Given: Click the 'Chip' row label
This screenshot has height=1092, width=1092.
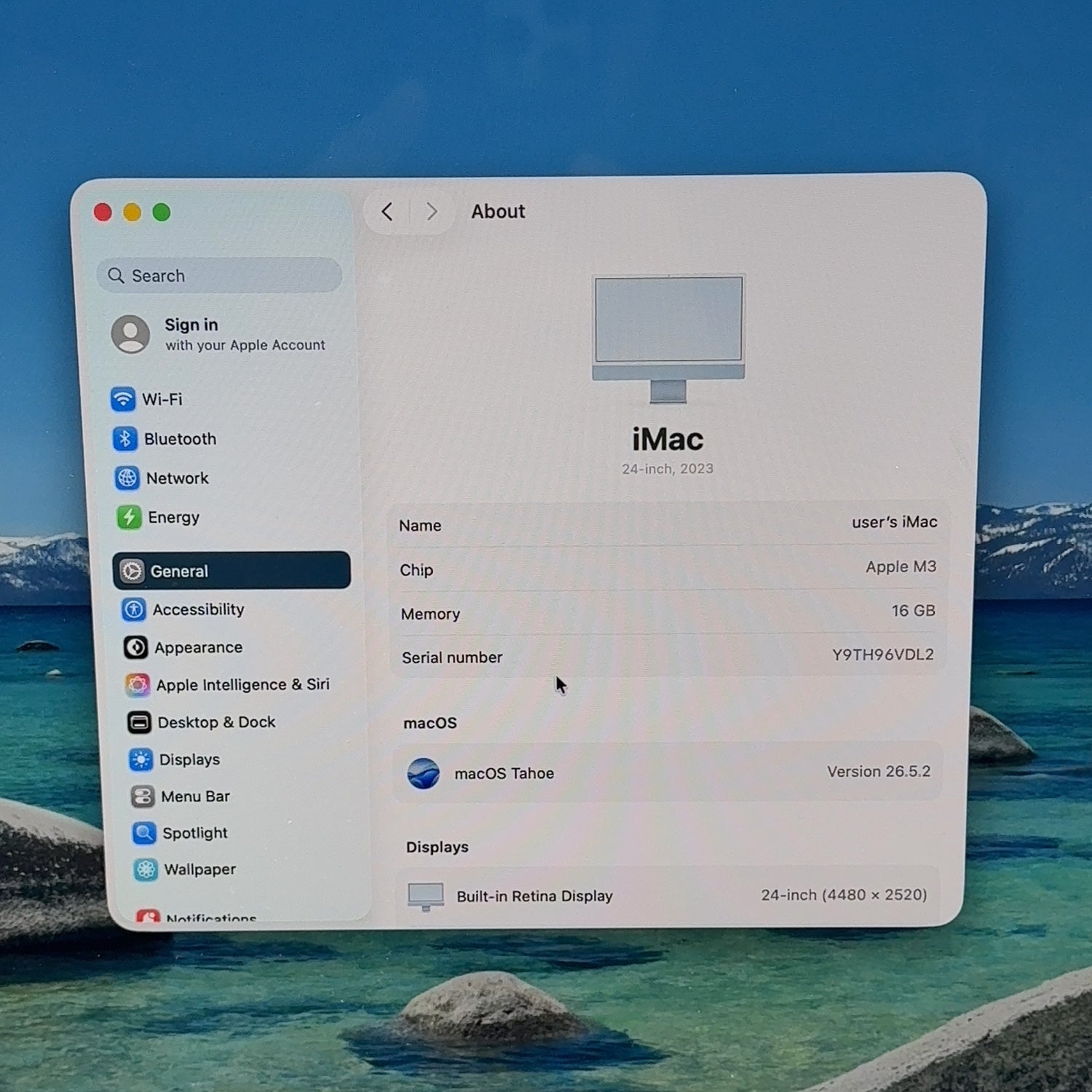Looking at the screenshot, I should (x=416, y=570).
